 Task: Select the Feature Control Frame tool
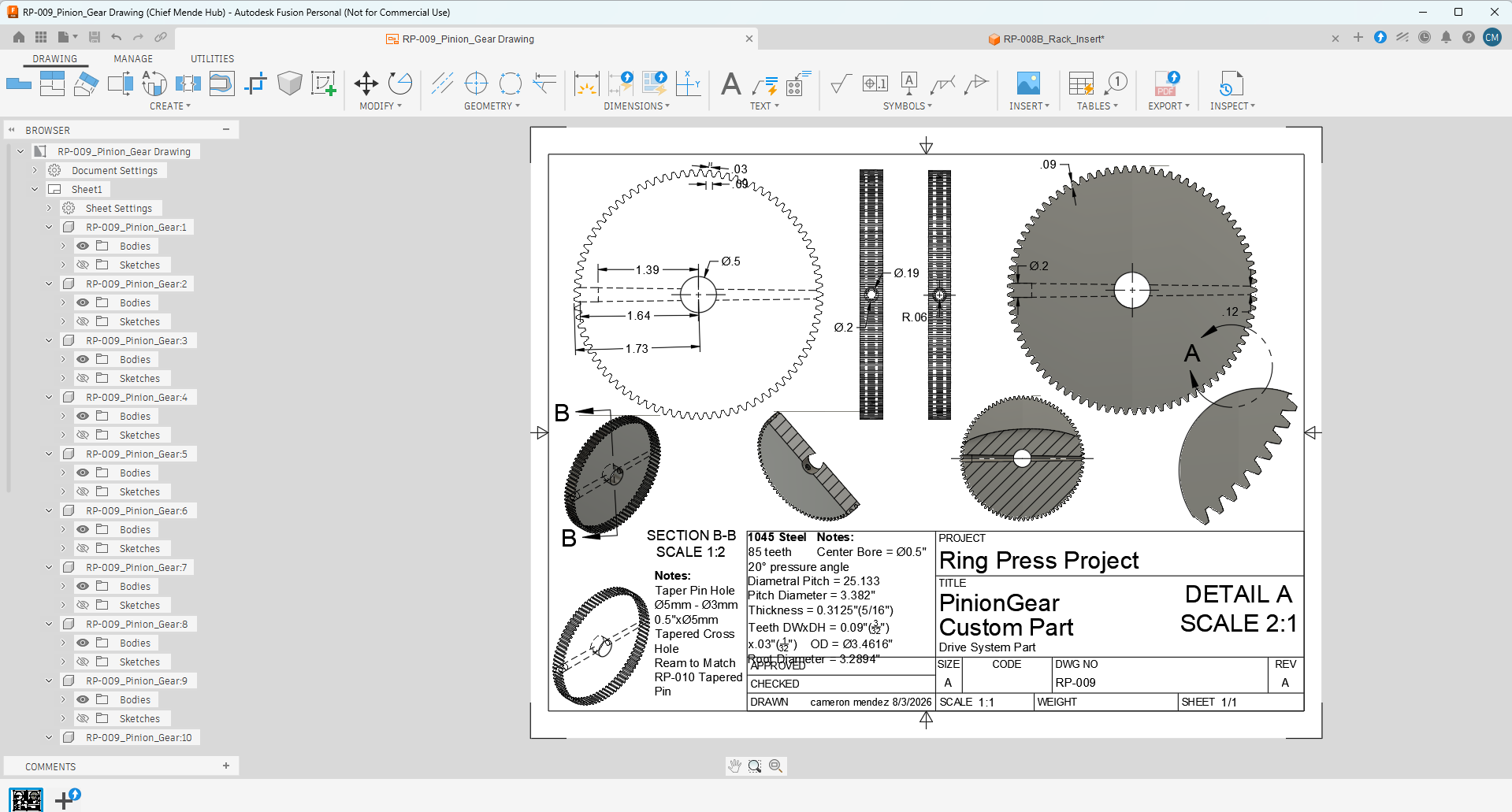coord(875,83)
